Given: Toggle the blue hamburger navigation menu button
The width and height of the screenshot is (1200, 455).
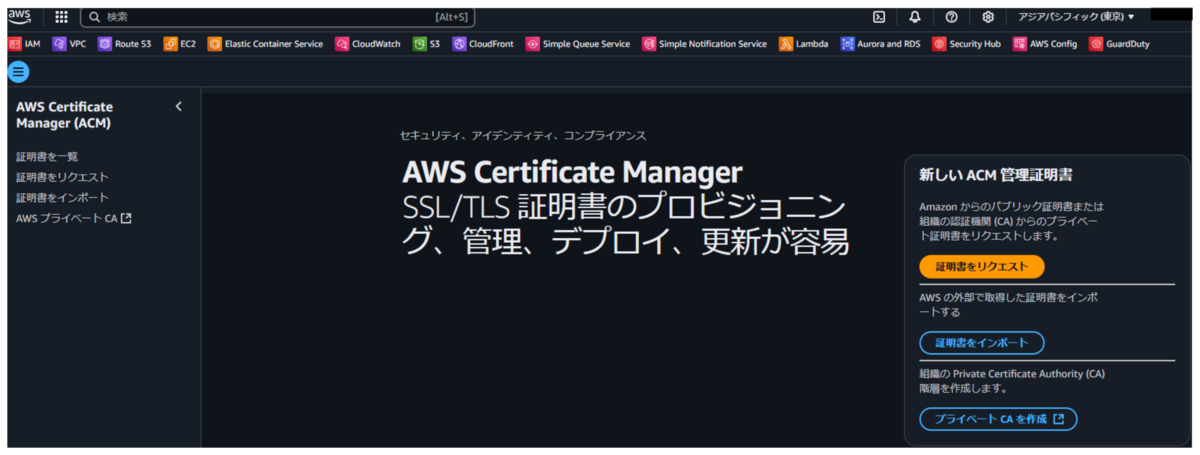Looking at the screenshot, I should coord(19,72).
